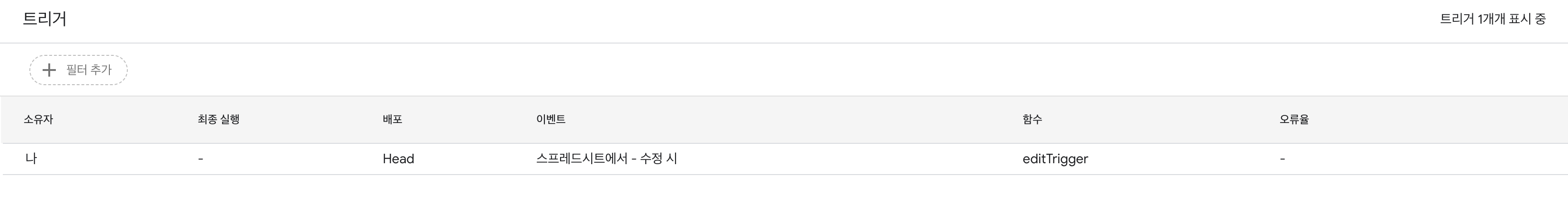Select the Head deployment cell
This screenshot has width=1568, height=211.
(398, 158)
